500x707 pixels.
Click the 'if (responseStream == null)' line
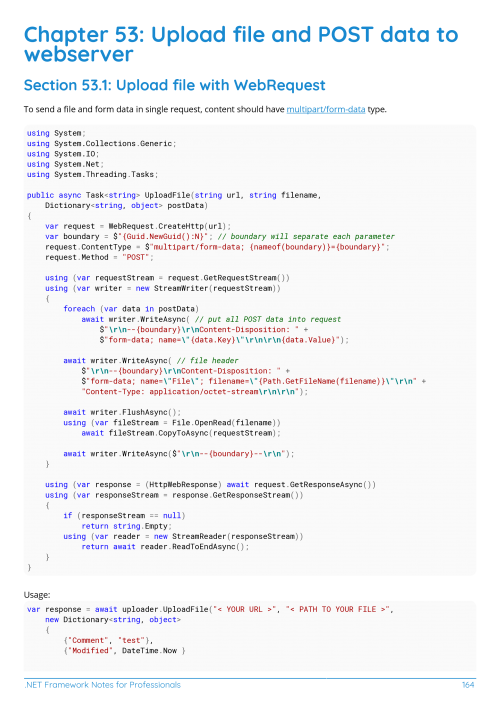pyautogui.click(x=124, y=515)
